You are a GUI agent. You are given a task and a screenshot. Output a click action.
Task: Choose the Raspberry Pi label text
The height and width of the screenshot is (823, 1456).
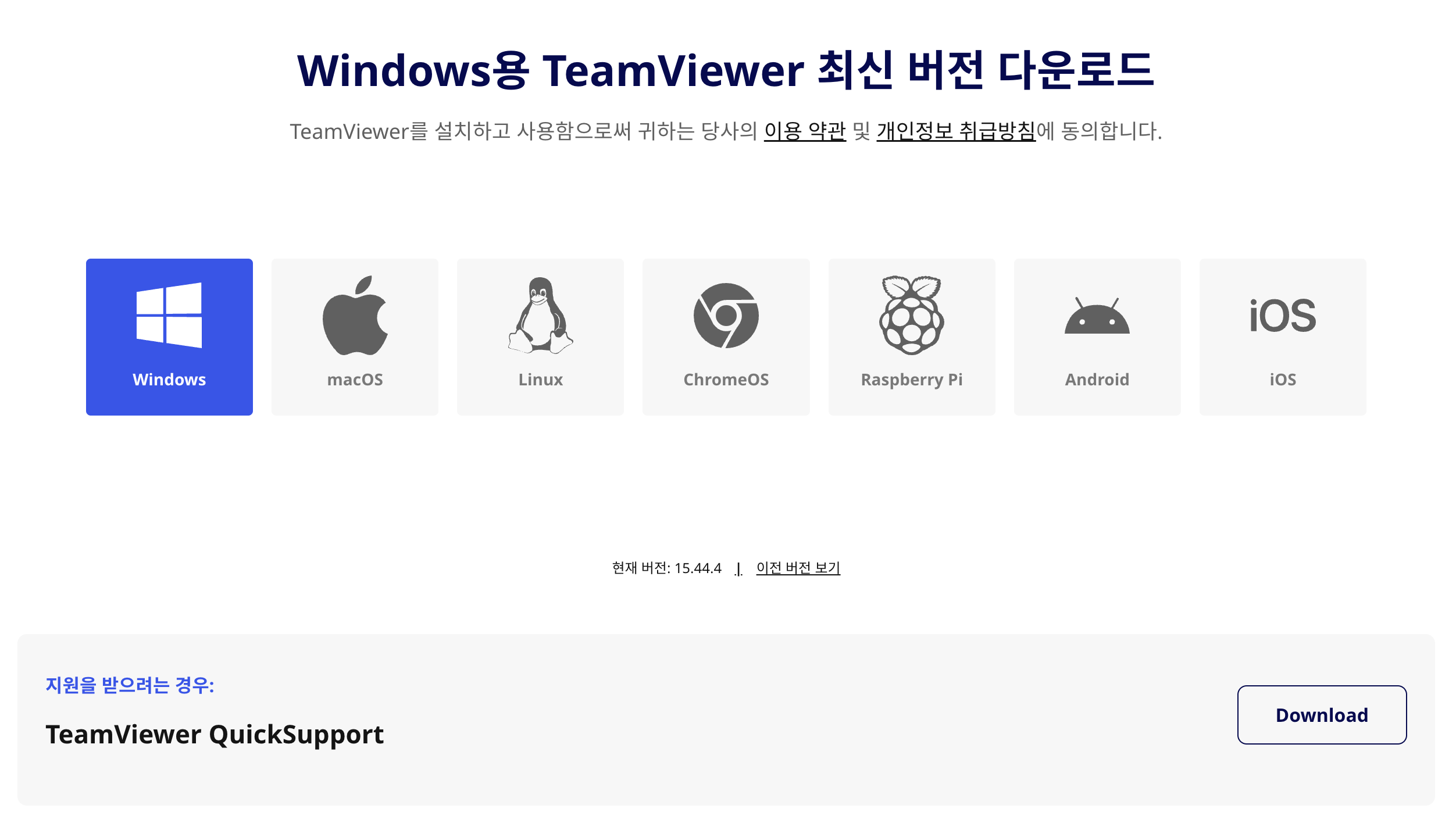pyautogui.click(x=911, y=380)
